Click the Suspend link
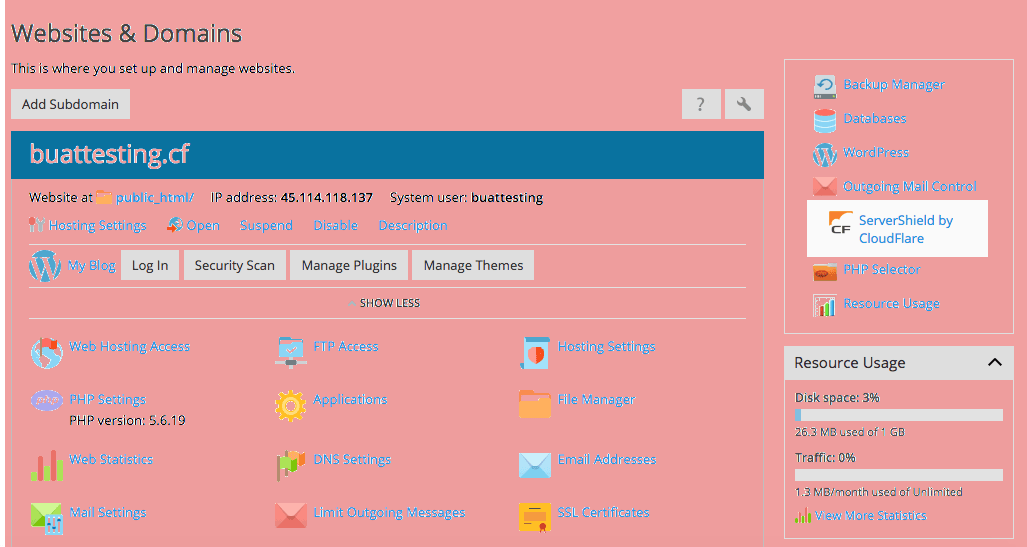Viewport: 1027px width, 547px height. [266, 225]
